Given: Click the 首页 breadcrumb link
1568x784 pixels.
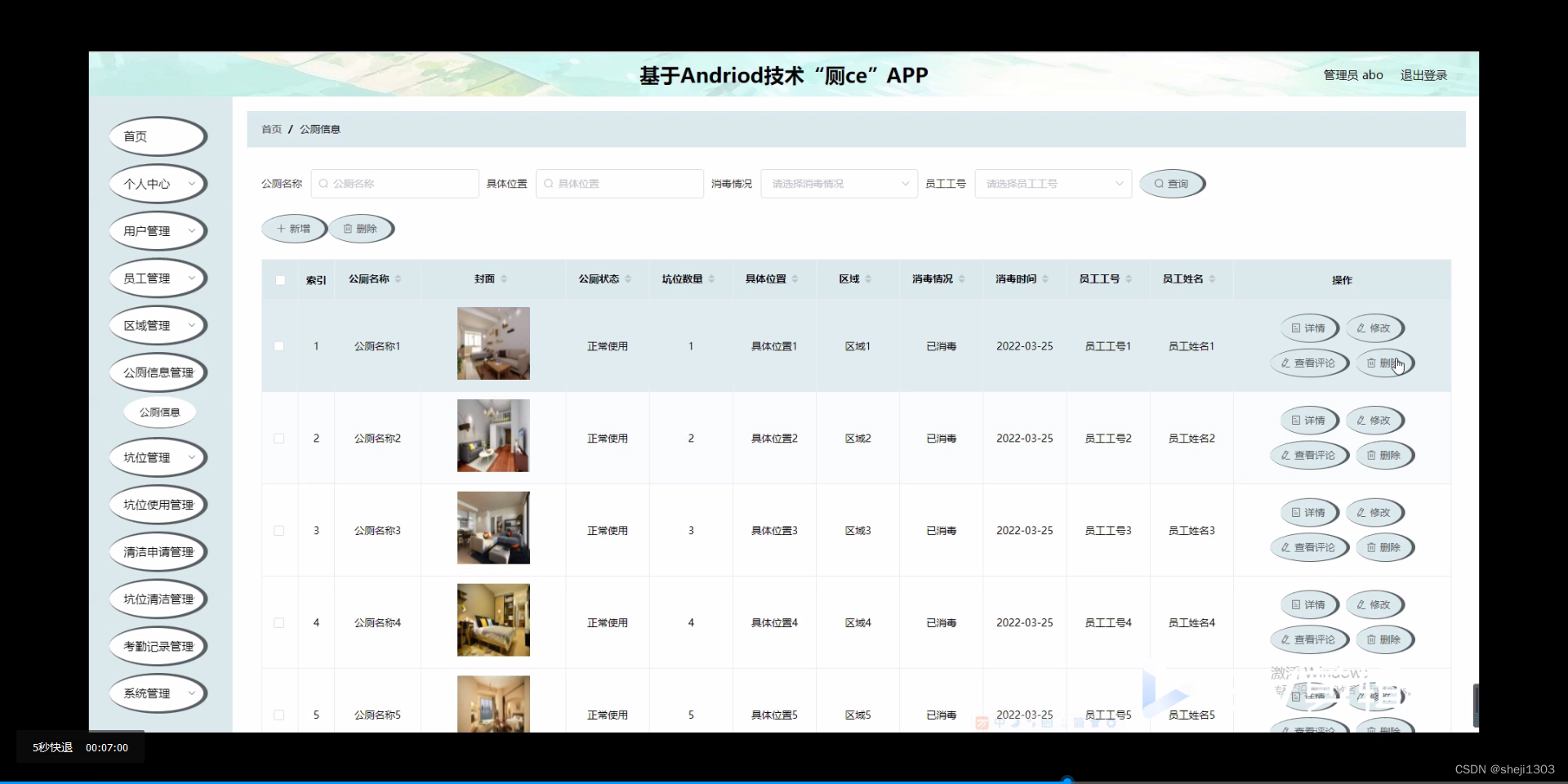Looking at the screenshot, I should click(x=271, y=129).
